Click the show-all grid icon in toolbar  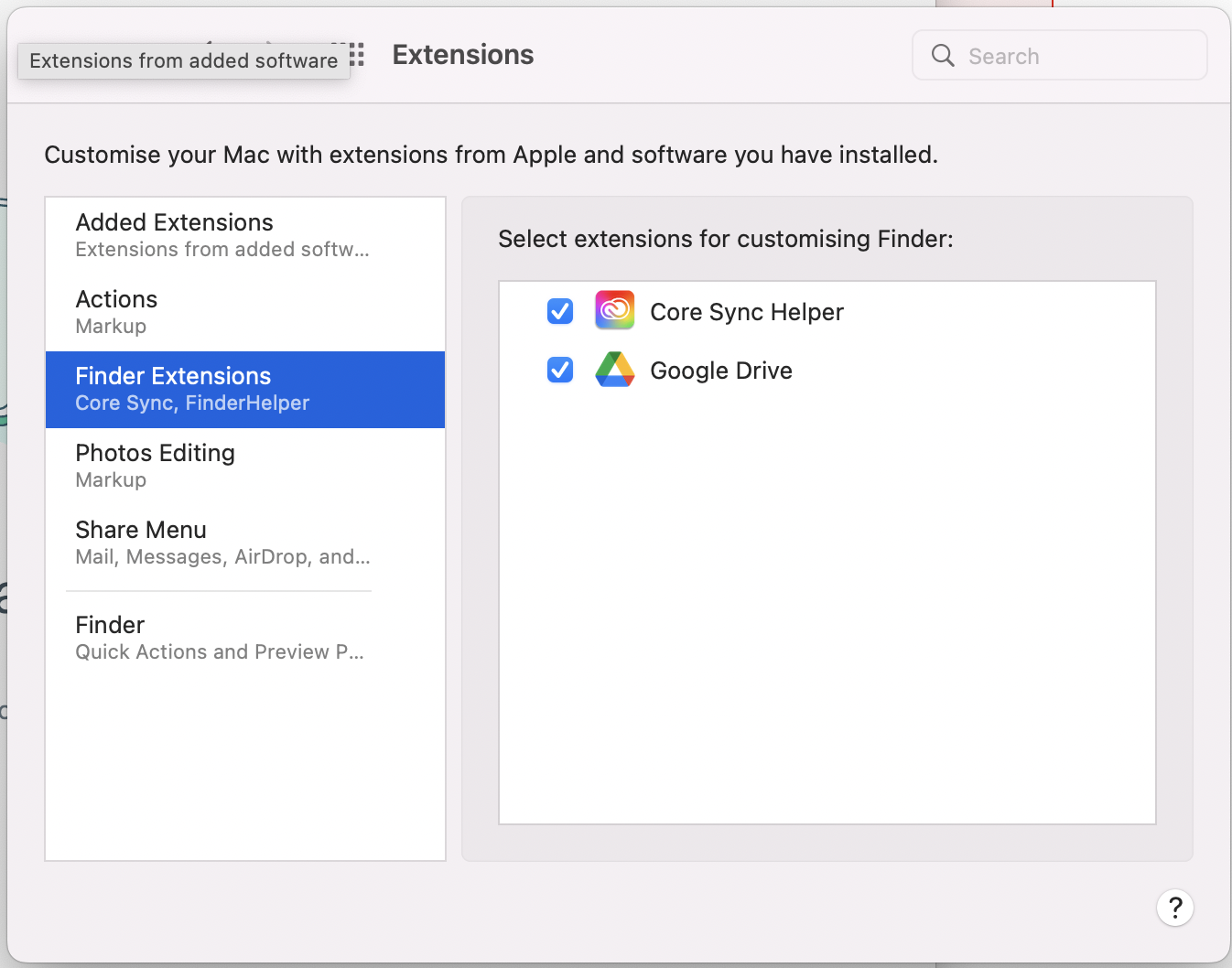[357, 55]
